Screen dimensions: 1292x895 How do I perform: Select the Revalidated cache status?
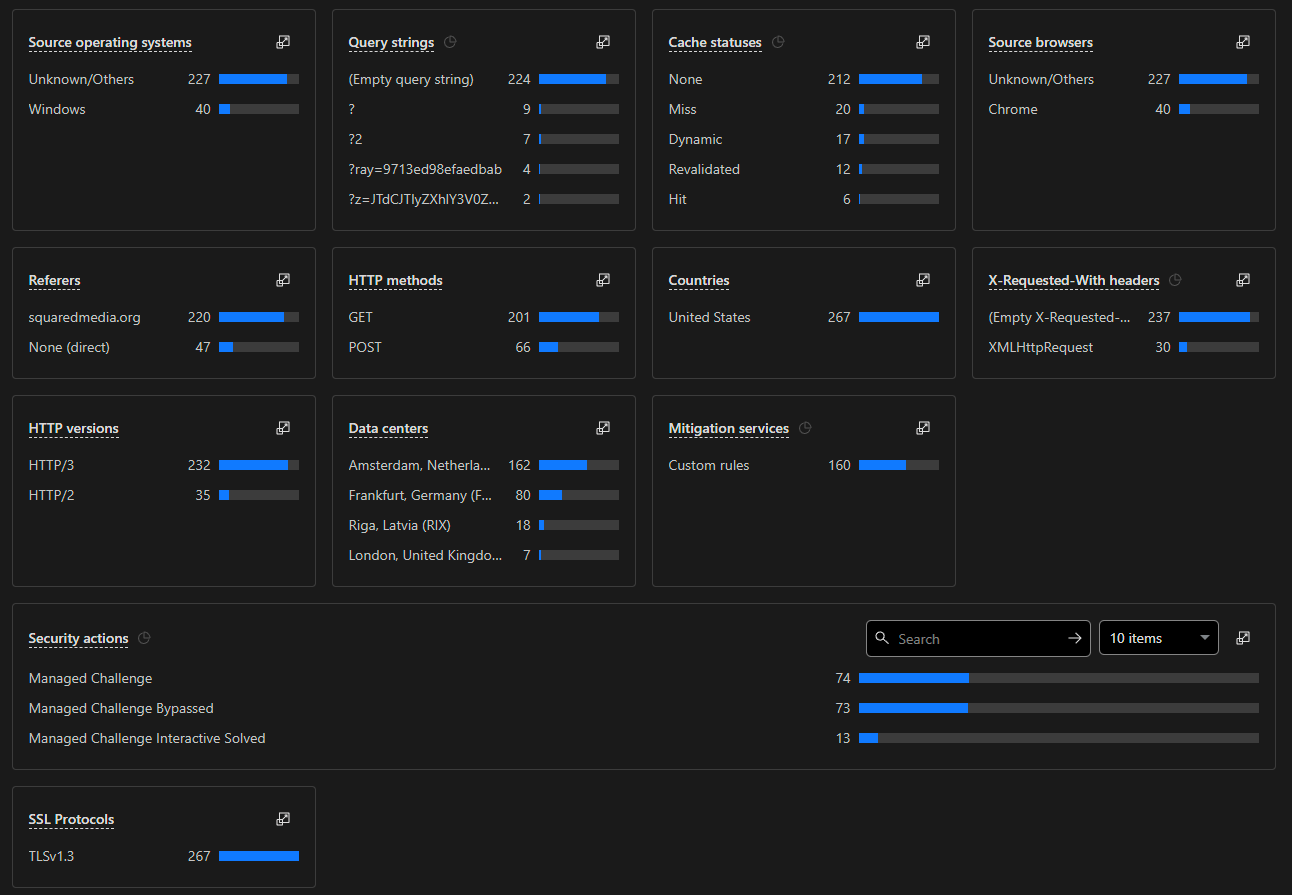coord(804,169)
